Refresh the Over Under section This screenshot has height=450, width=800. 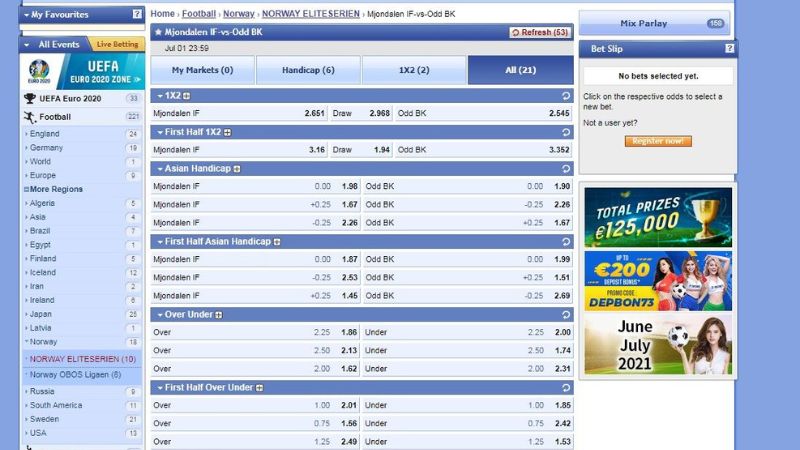[565, 315]
